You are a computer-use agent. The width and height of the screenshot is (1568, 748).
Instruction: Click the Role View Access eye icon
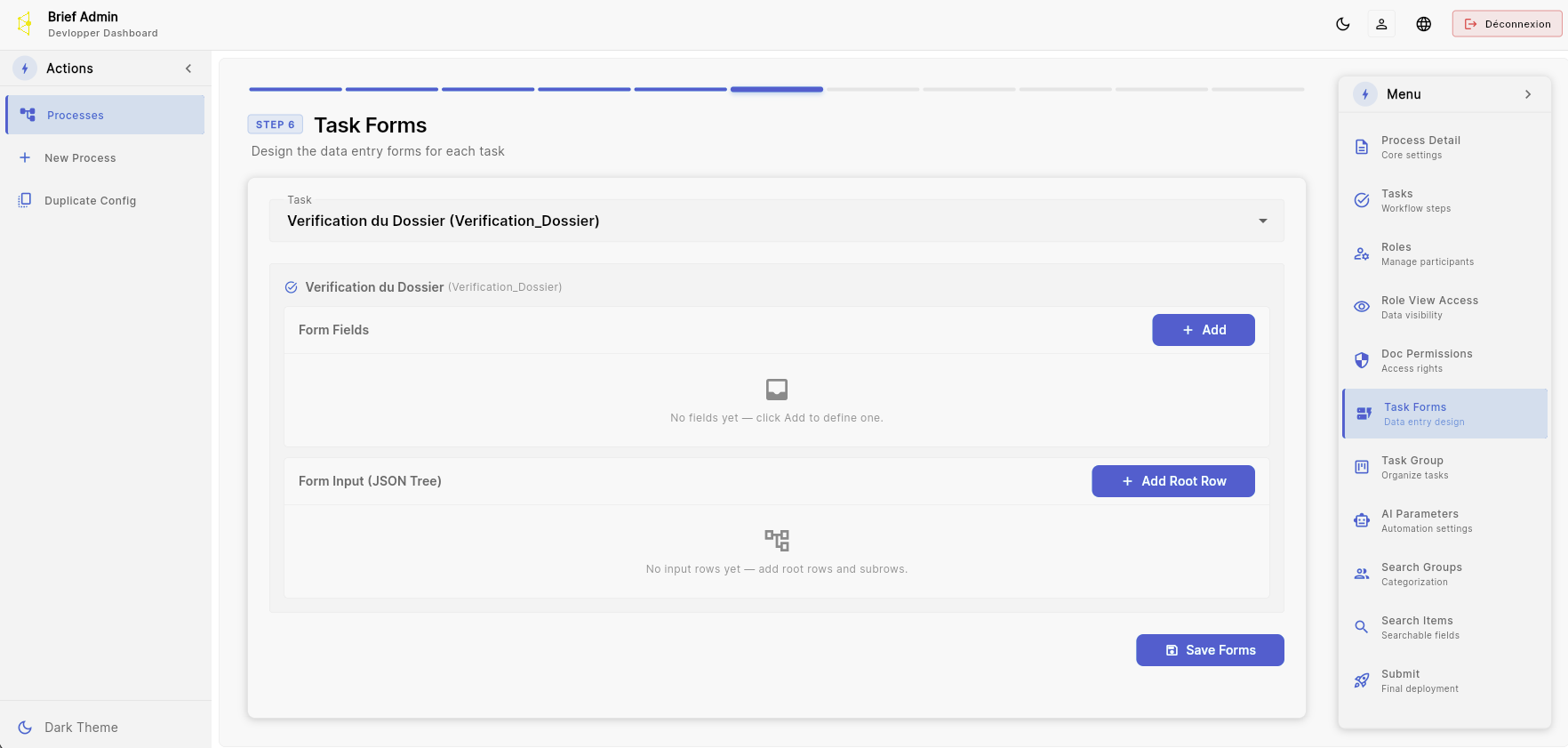(x=1362, y=307)
